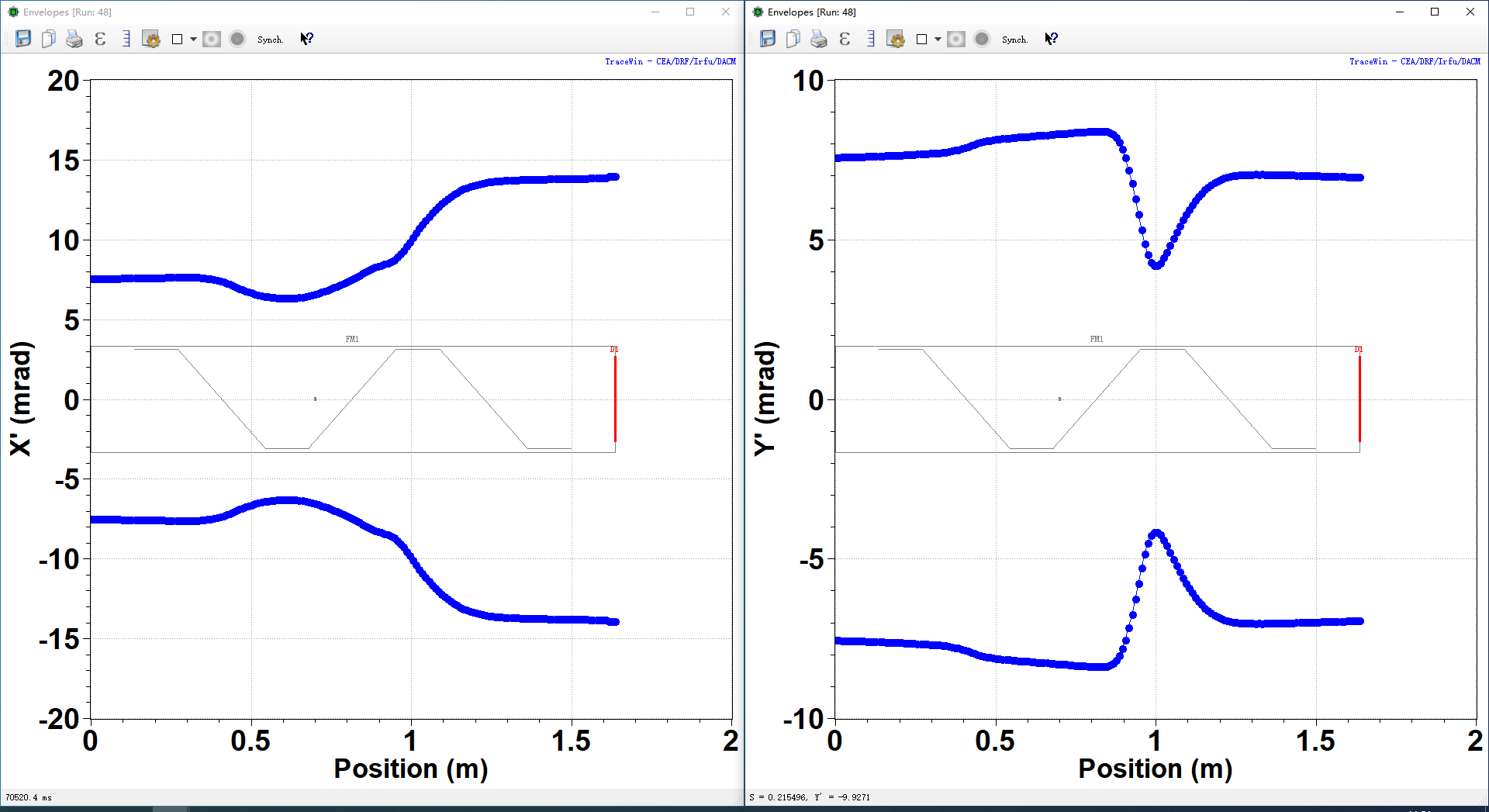
Task: Minimize the right Envelopes window
Action: (x=1400, y=12)
